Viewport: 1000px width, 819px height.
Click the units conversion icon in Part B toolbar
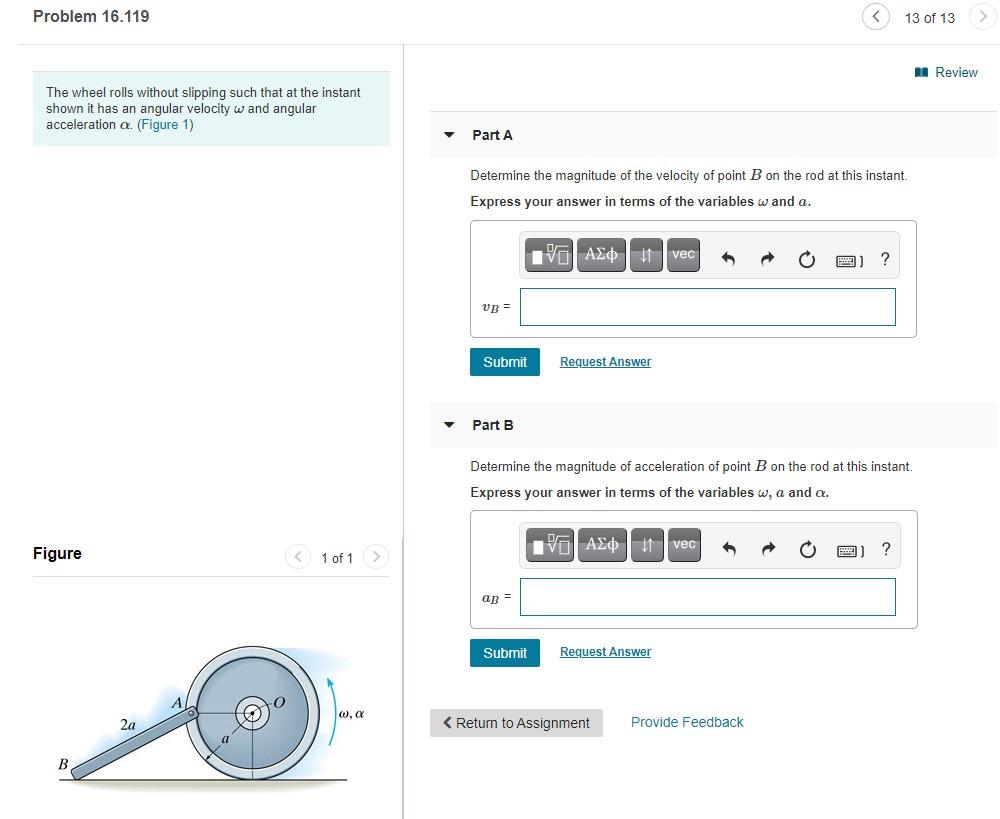coord(647,545)
